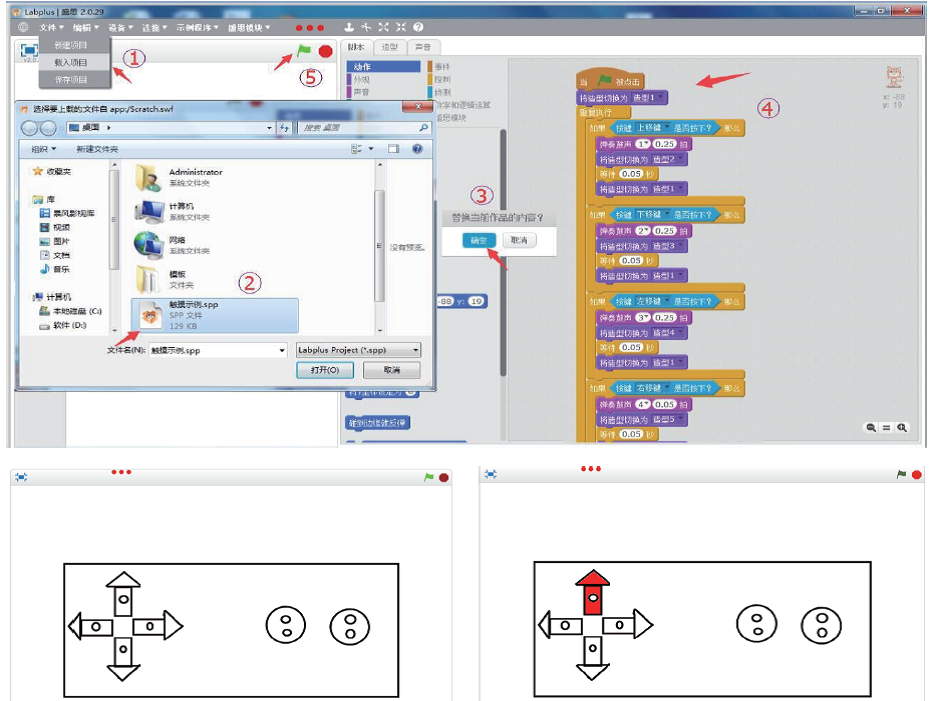Zoom in the scripts area with plus magnifier

[x=902, y=427]
